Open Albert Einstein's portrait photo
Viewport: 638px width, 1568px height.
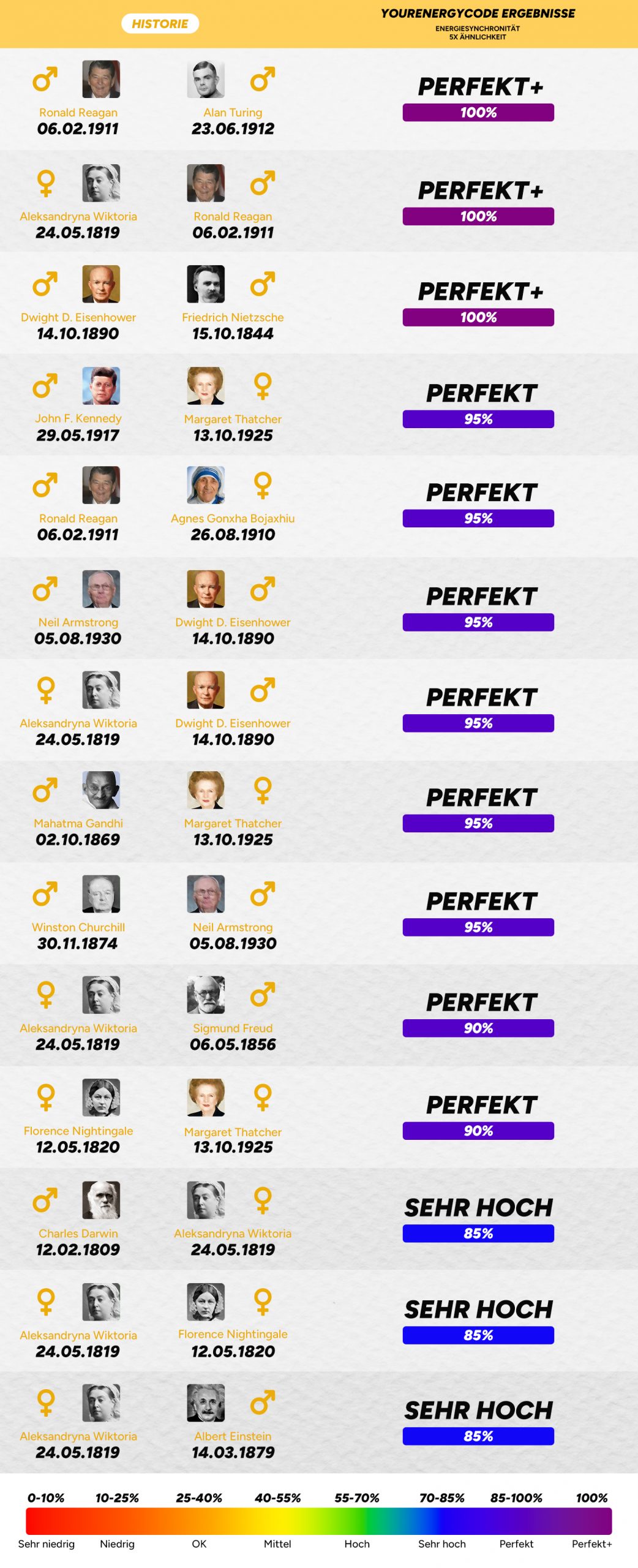click(x=206, y=1403)
